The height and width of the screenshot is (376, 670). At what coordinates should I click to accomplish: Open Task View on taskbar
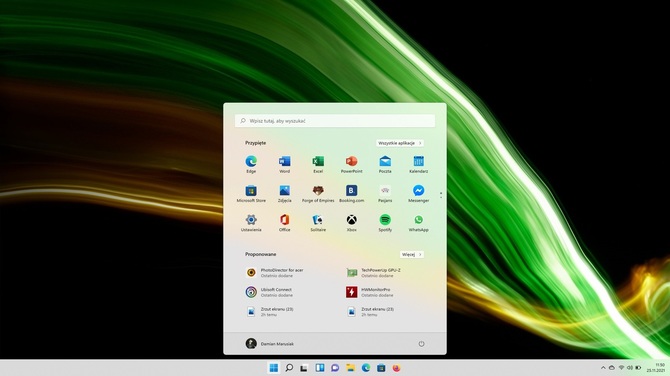[304, 368]
